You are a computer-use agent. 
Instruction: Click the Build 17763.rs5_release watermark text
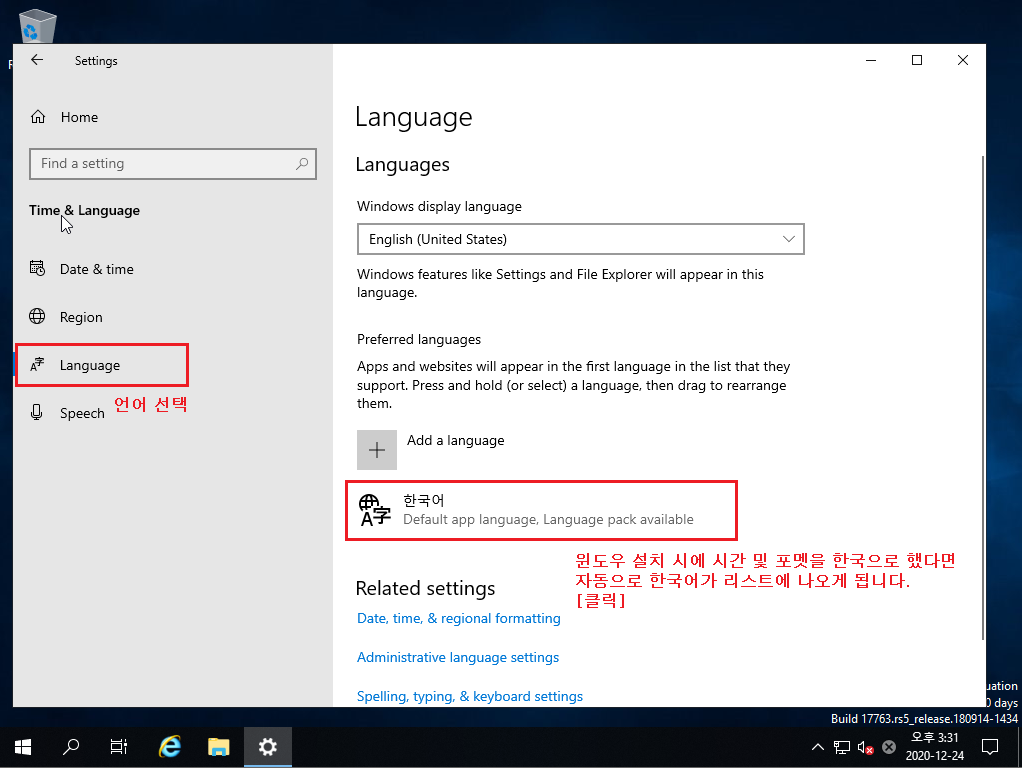tap(924, 718)
